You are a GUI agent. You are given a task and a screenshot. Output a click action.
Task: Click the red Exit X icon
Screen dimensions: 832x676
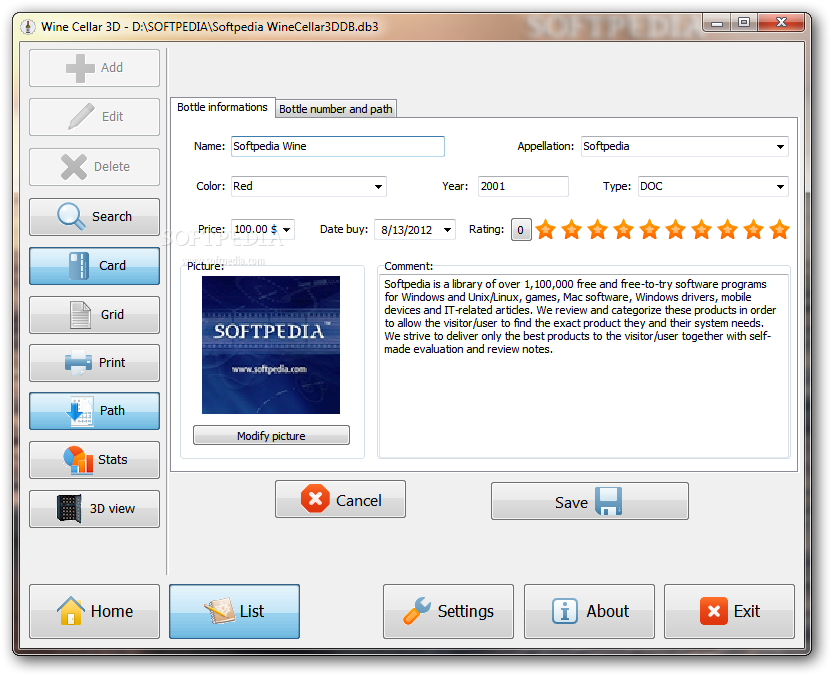pyautogui.click(x=714, y=611)
